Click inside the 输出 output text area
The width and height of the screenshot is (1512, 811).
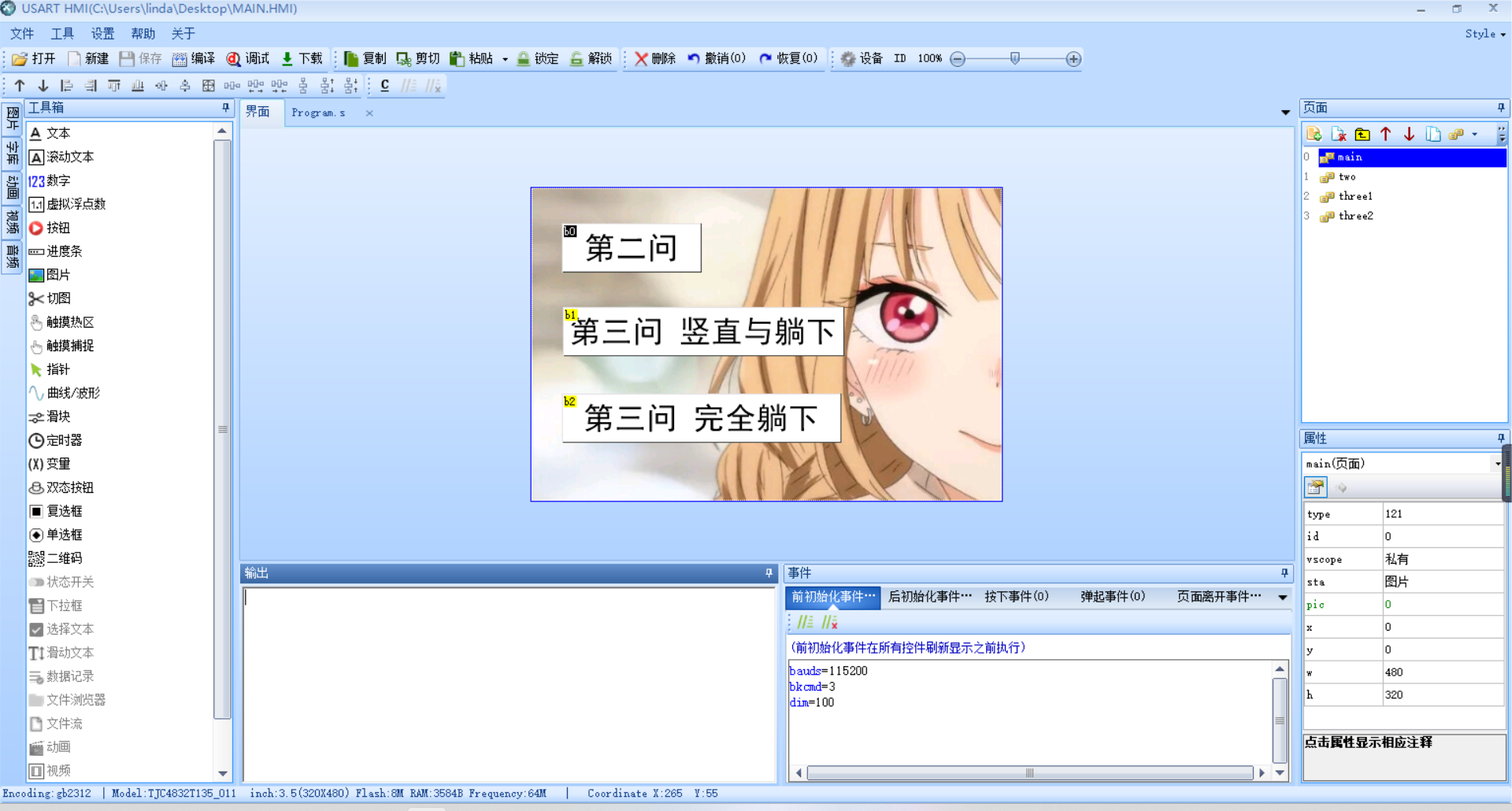509,683
